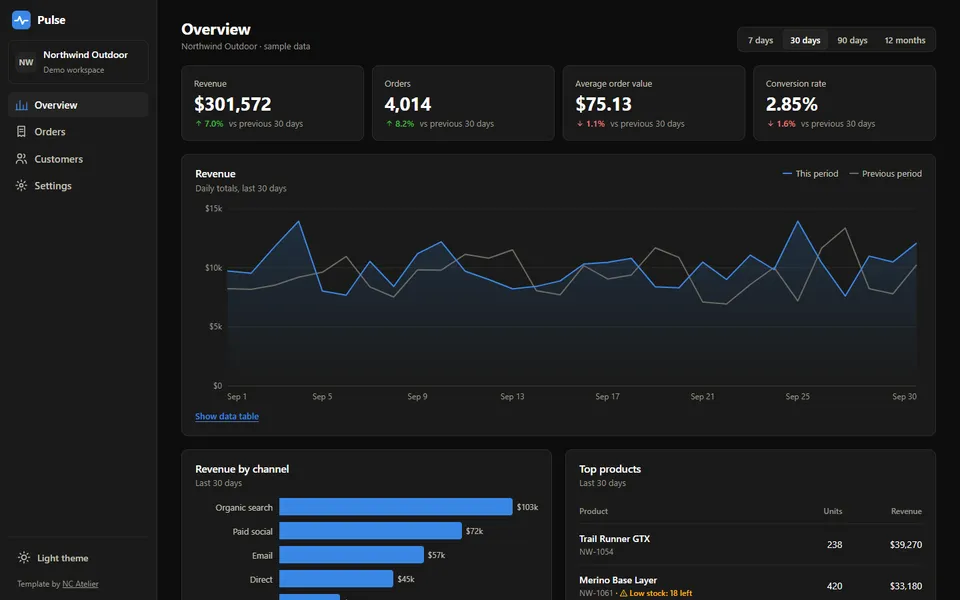Screen dimensions: 960x600
Task: Click the Orders receipt icon
Action: 21,132
